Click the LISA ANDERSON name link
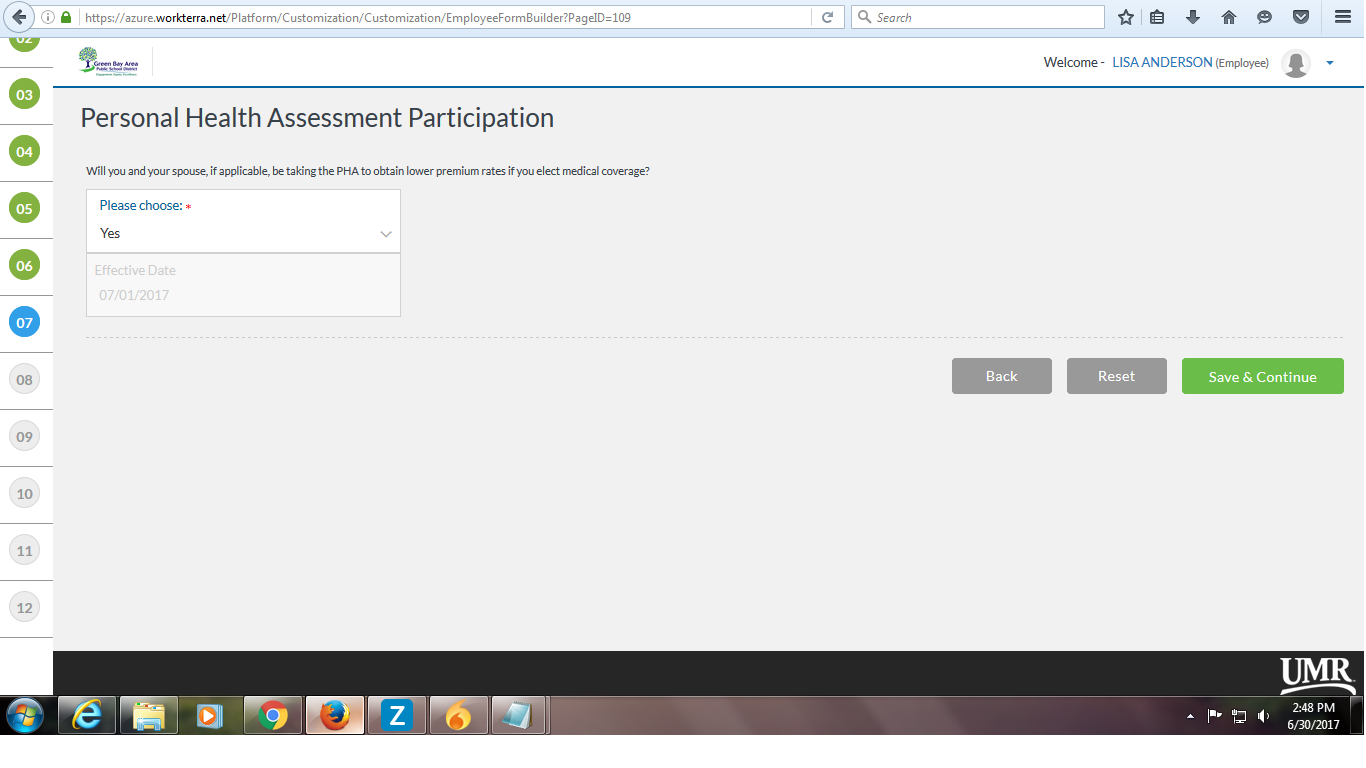This screenshot has height=768, width=1366. point(1161,63)
